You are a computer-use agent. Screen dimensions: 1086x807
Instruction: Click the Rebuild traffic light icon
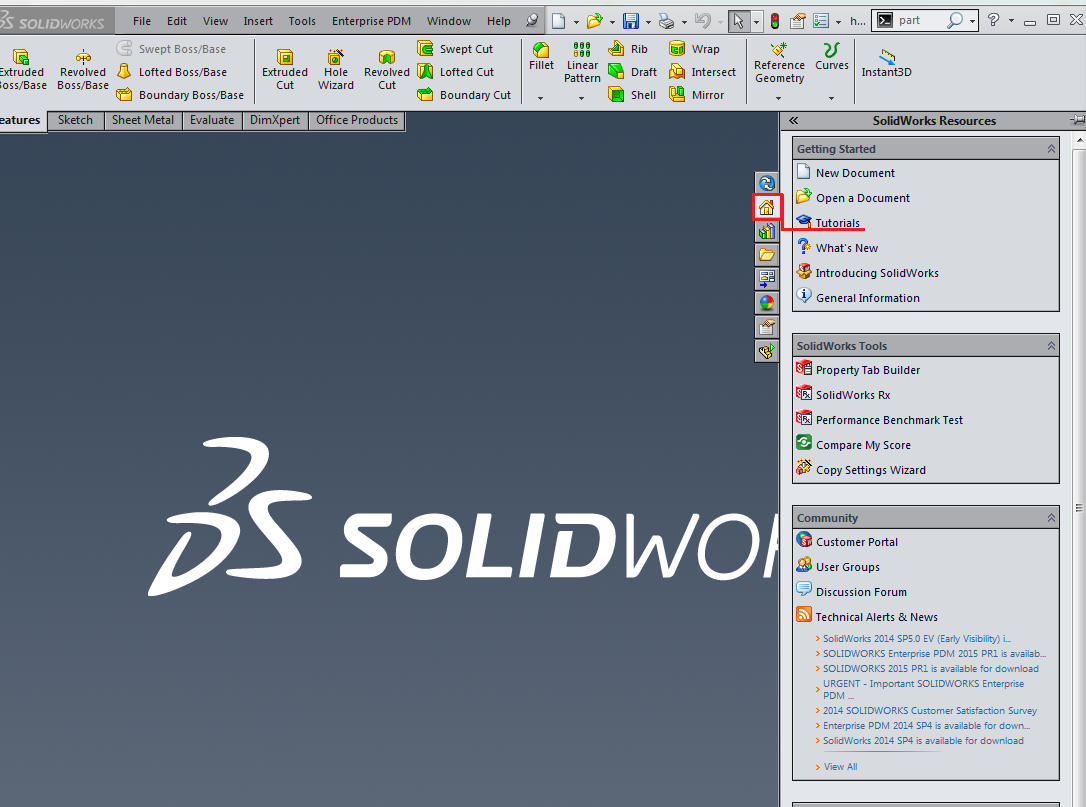click(774, 21)
